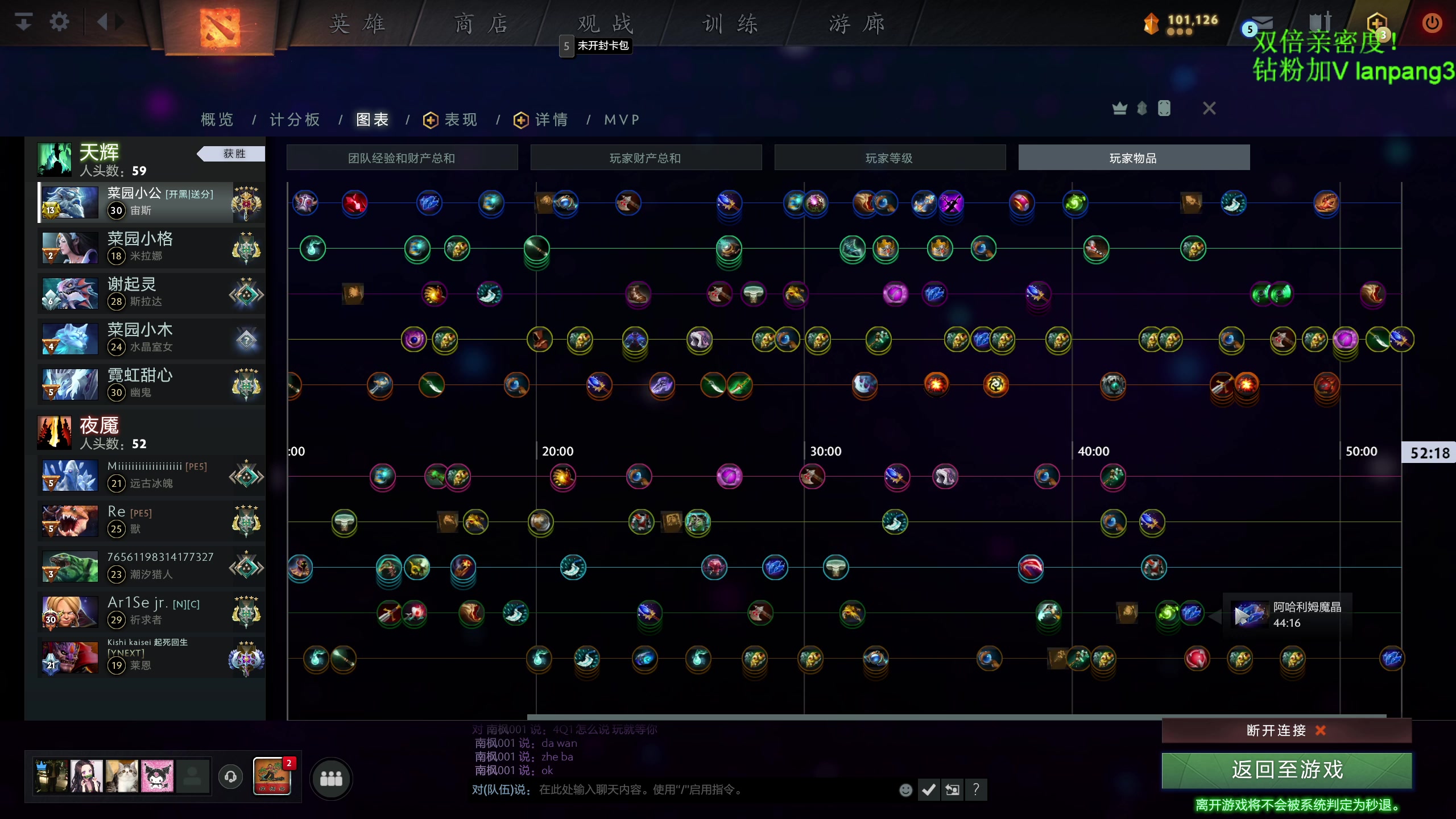This screenshot has width=1456, height=819.
Task: Open the 计分板 scoreboard tab
Action: coord(295,119)
